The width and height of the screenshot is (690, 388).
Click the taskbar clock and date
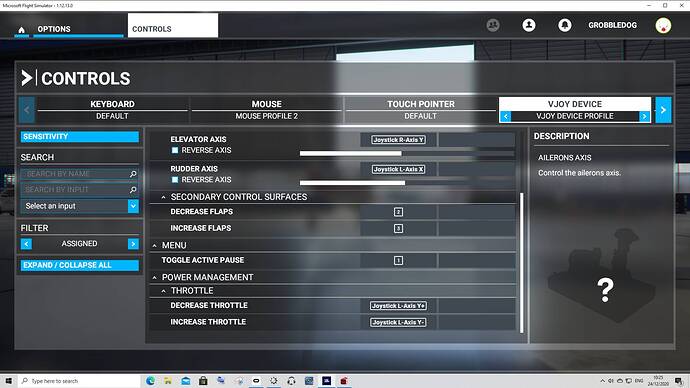pos(658,381)
